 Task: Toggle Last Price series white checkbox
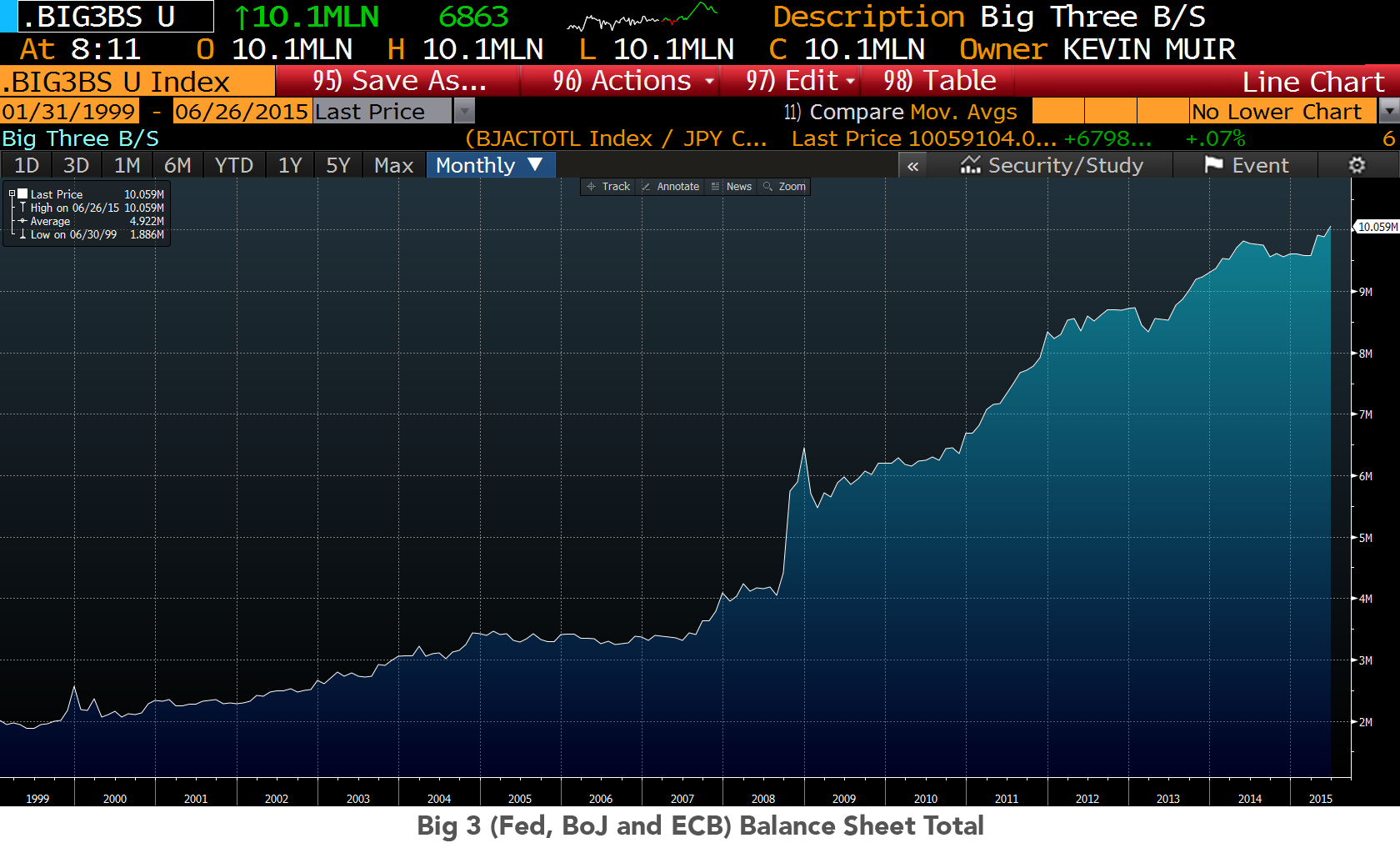point(23,193)
